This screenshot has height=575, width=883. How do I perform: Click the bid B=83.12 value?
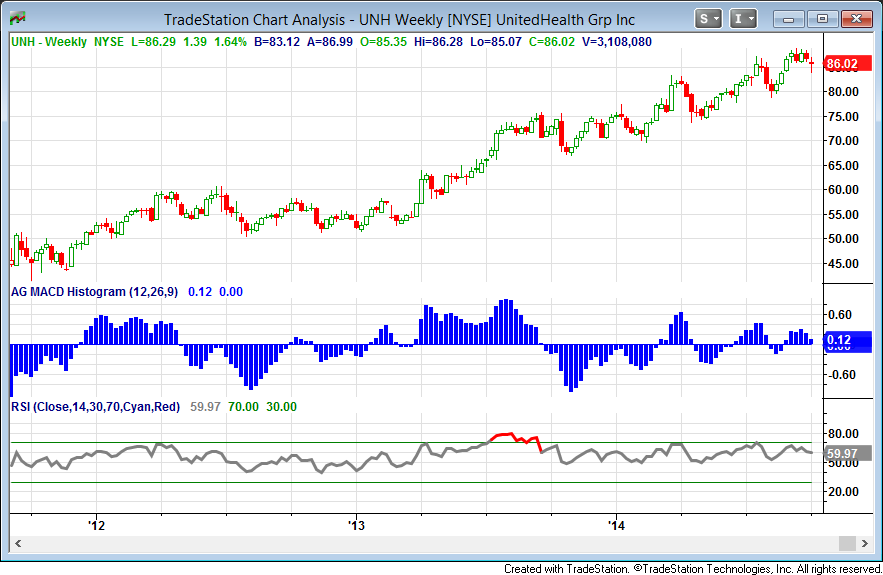[x=277, y=42]
